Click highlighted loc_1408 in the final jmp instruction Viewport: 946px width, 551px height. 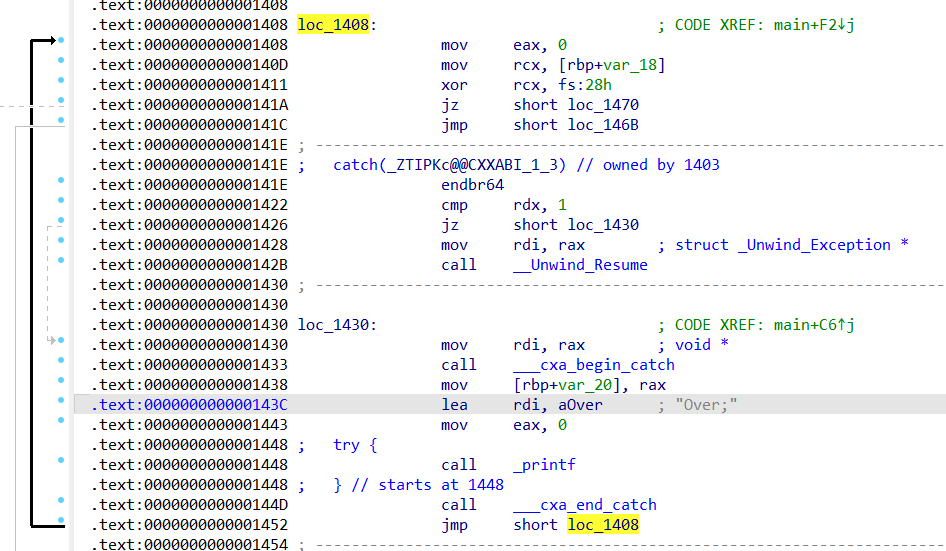click(x=603, y=525)
